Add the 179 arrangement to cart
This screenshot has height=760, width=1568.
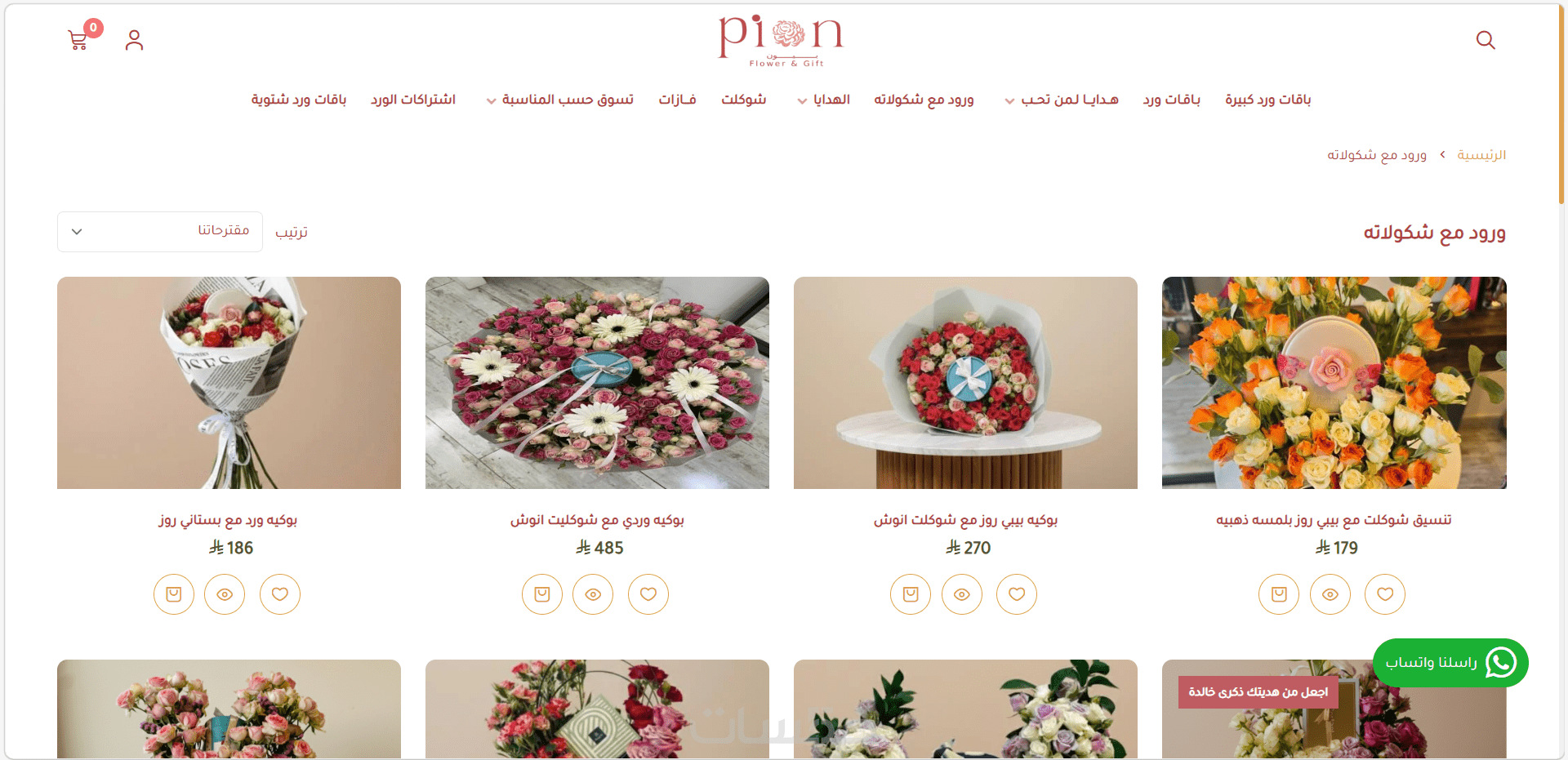pos(1279,594)
